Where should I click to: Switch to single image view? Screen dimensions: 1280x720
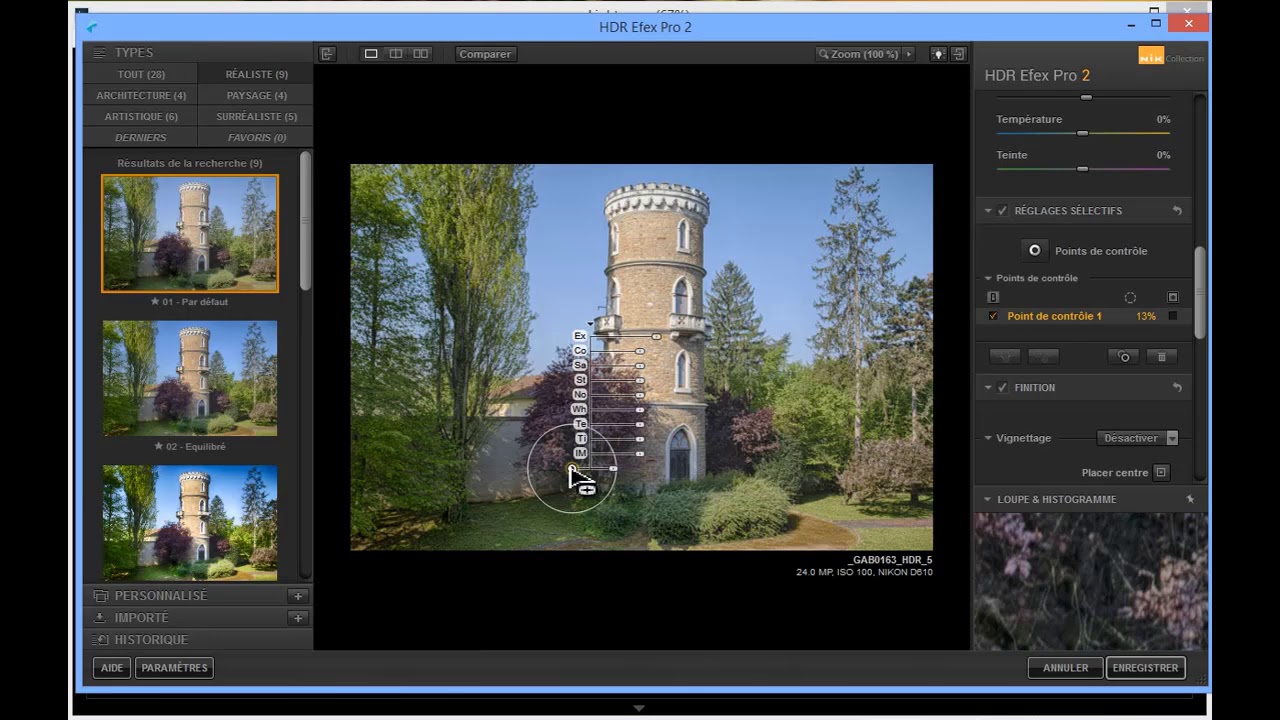(x=371, y=54)
